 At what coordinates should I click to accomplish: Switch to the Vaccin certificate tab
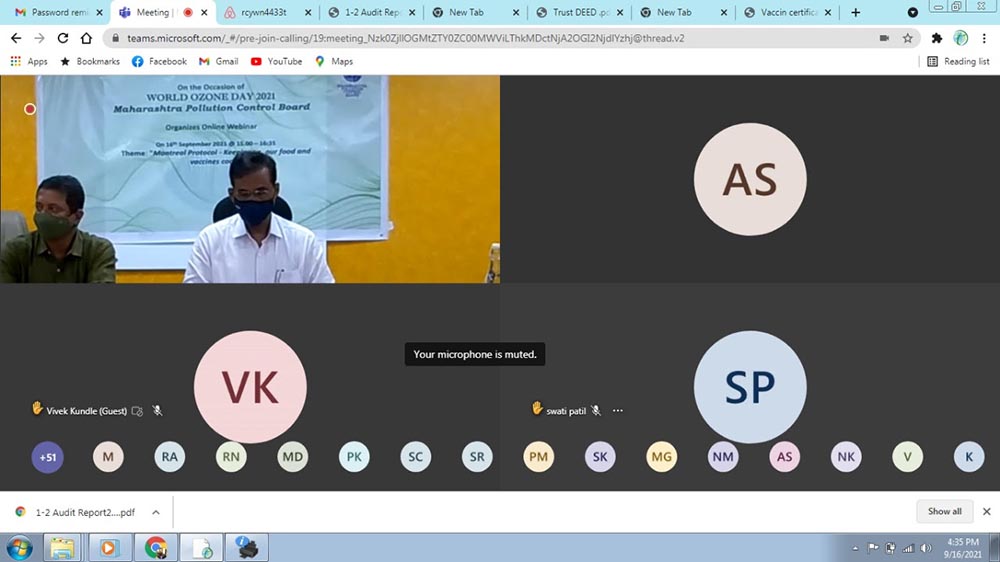788,12
